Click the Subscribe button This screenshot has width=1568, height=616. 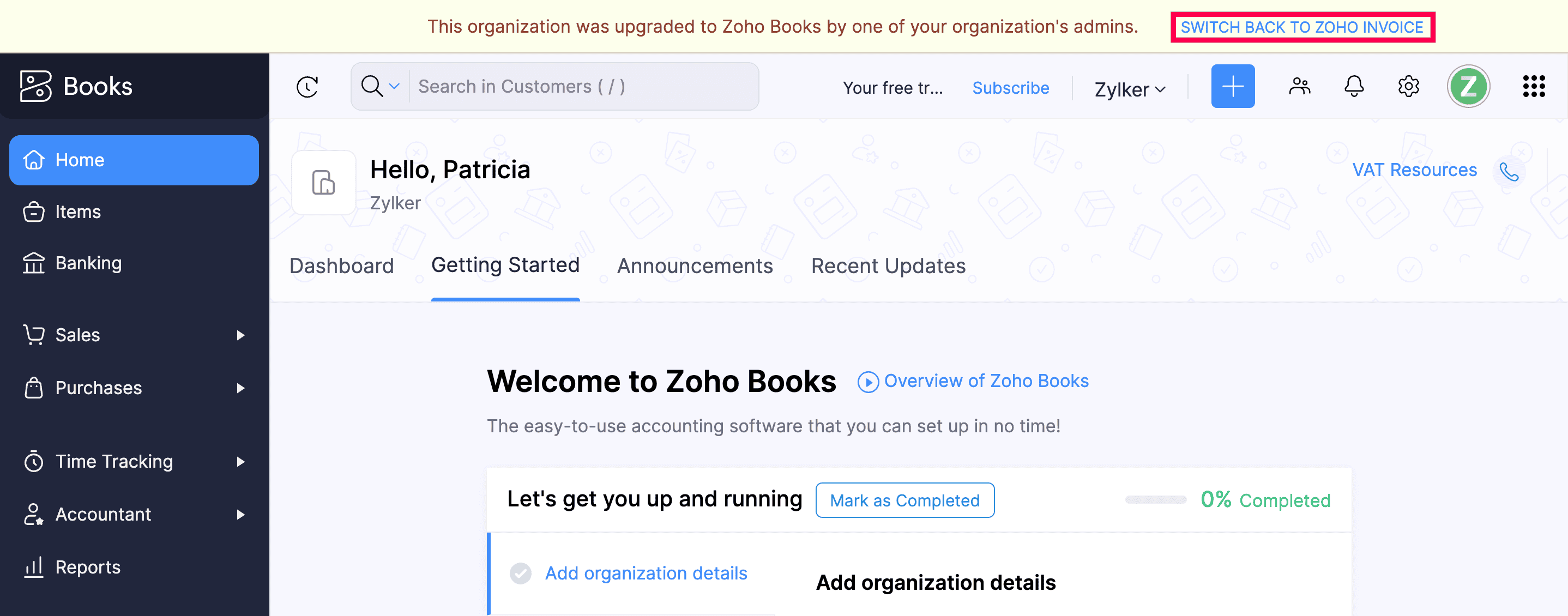click(x=1011, y=87)
